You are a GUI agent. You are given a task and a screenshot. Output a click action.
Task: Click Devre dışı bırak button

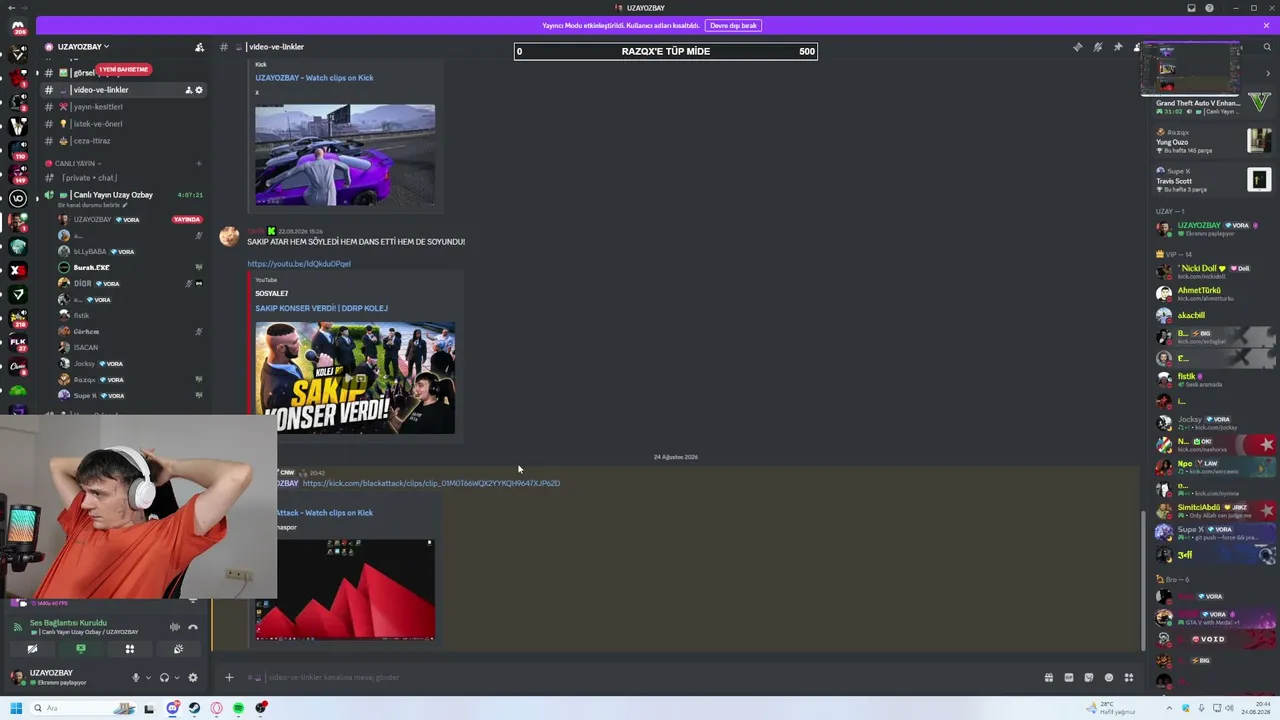click(x=734, y=25)
